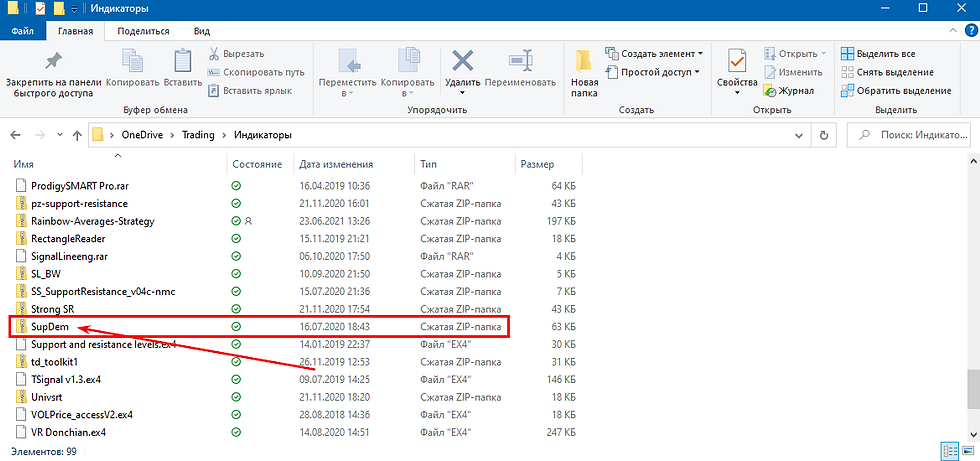Create a Новая папка folder
The image size is (980, 461).
(x=584, y=72)
